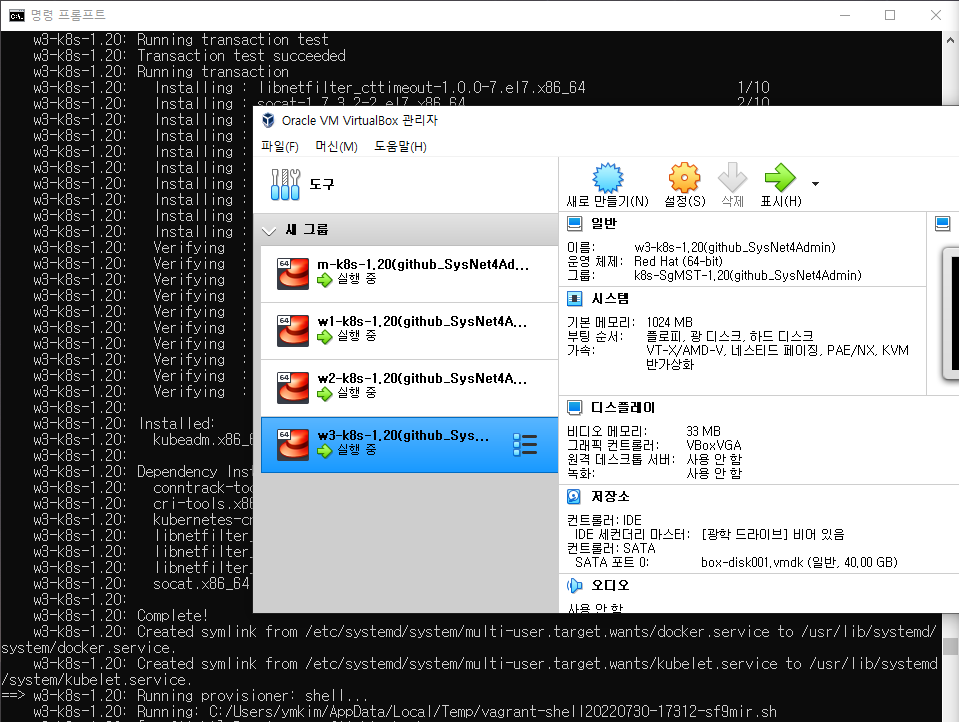Open the 저장소 section heading link
This screenshot has width=959, height=722.
coord(610,496)
